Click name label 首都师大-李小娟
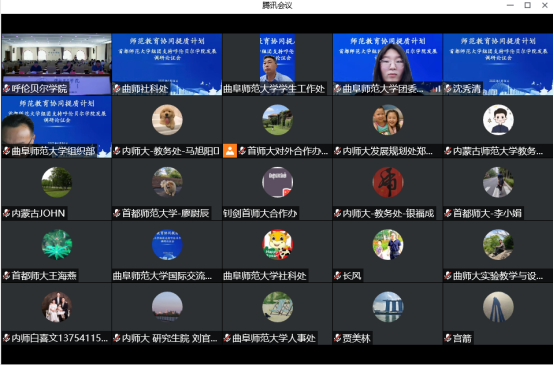 tap(487, 213)
